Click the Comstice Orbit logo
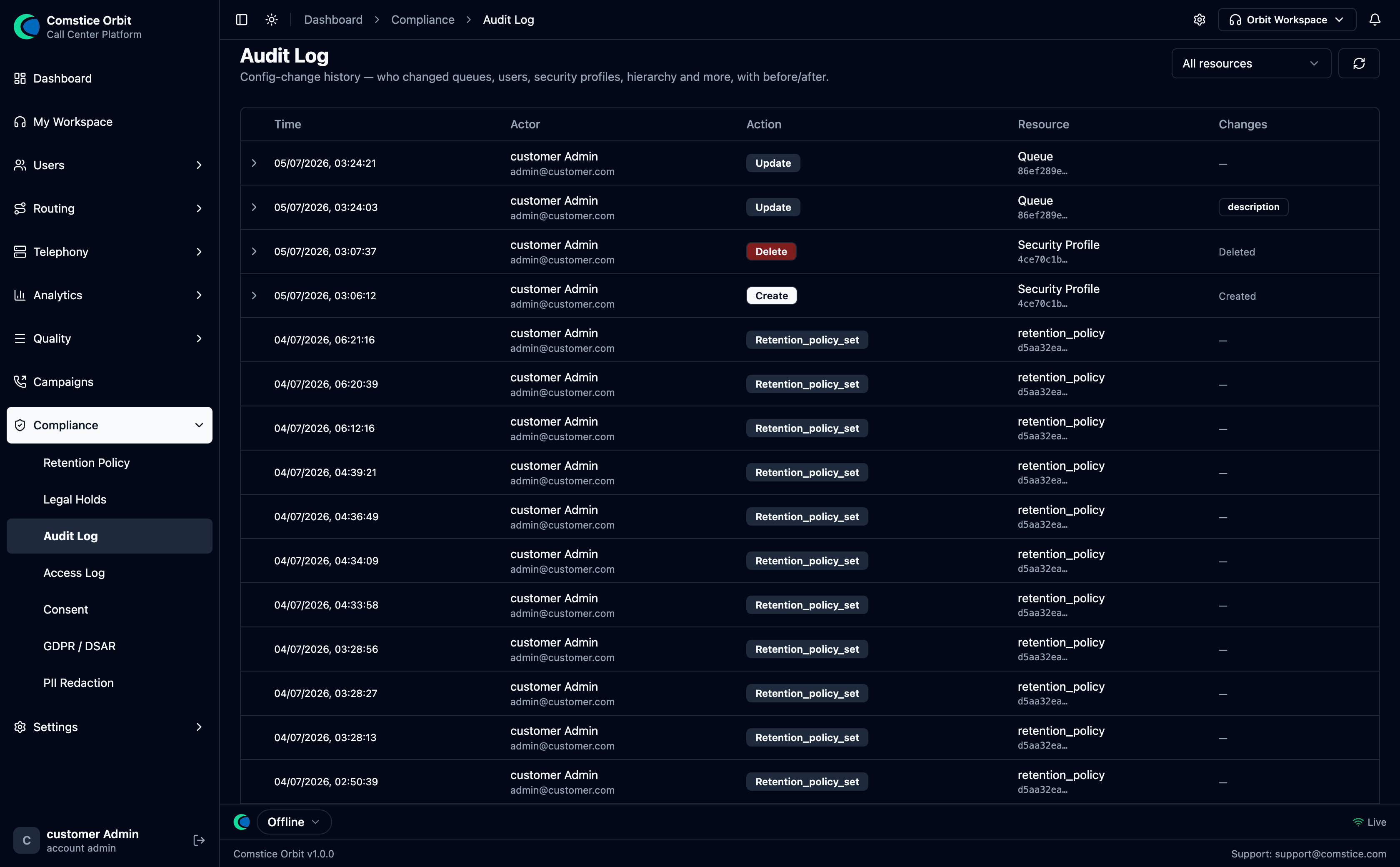1400x867 pixels. click(x=27, y=26)
